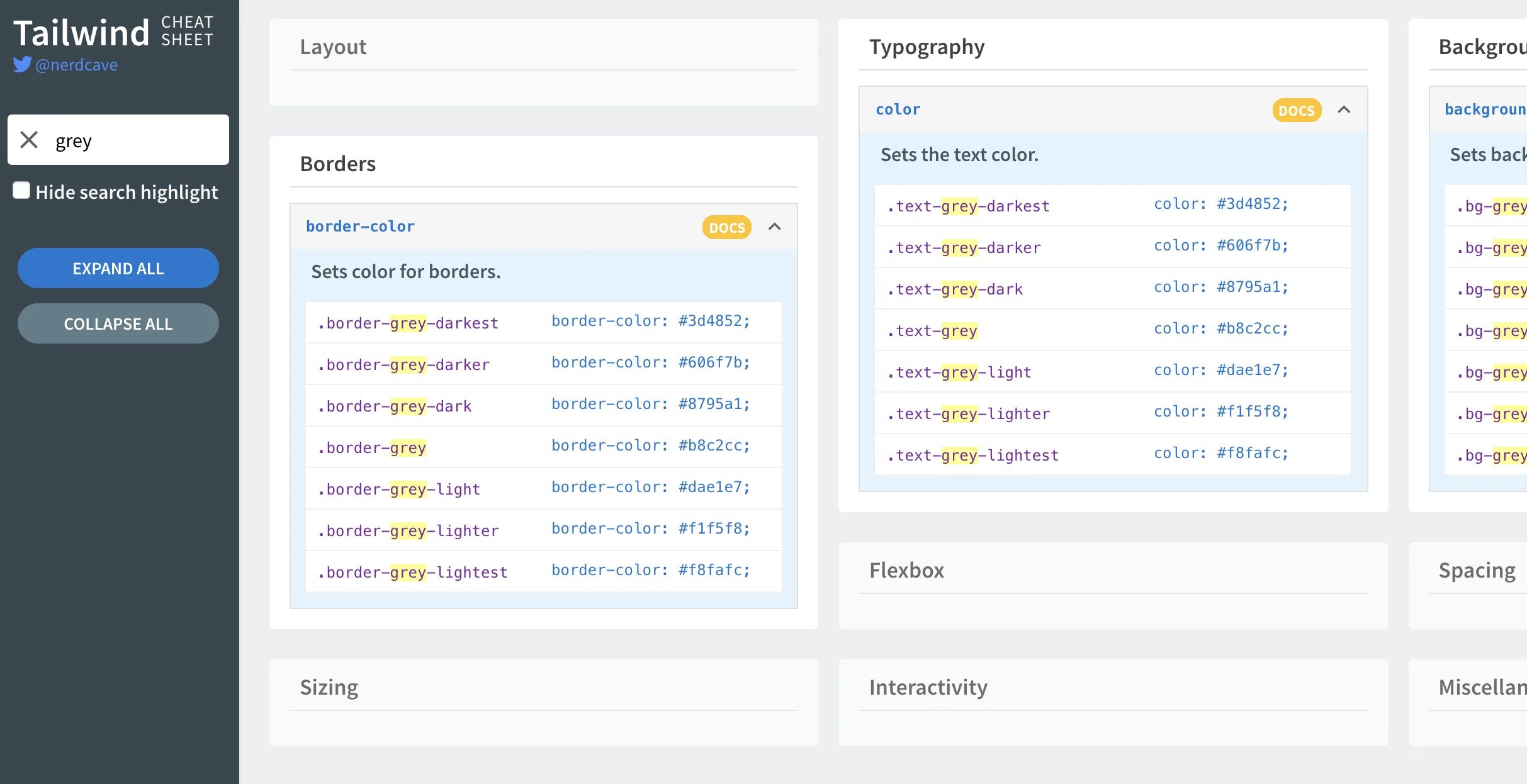Select the .text-grey-lightest class row
The image size is (1527, 784).
point(972,456)
